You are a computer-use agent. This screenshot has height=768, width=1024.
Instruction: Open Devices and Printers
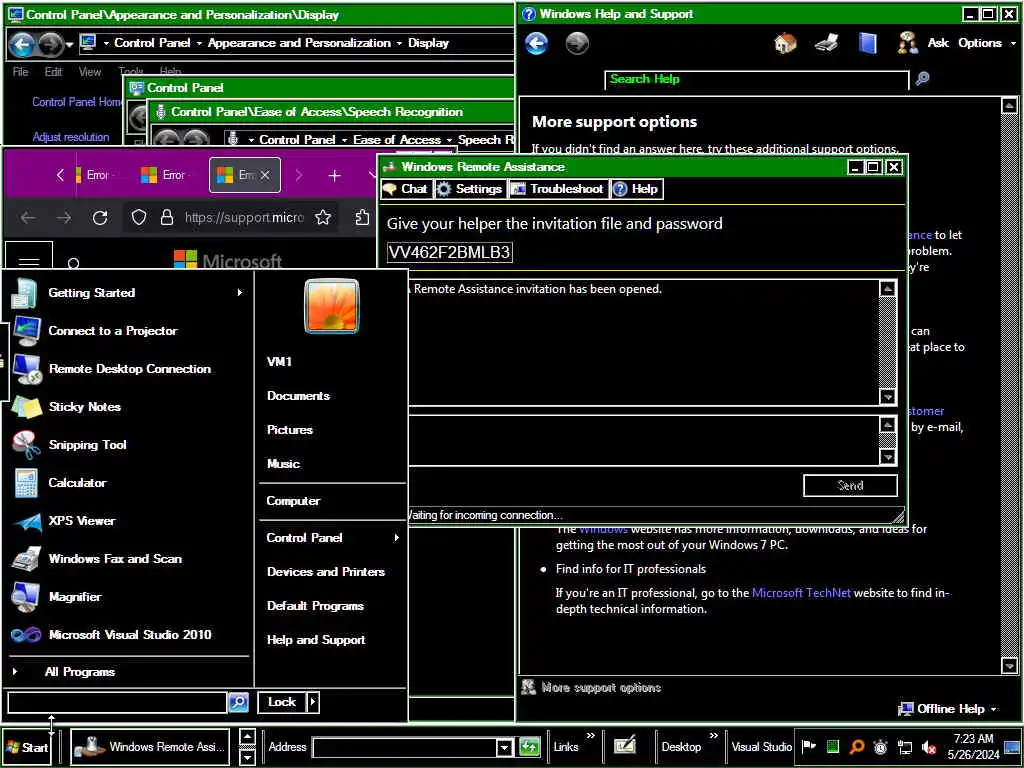[x=326, y=572]
